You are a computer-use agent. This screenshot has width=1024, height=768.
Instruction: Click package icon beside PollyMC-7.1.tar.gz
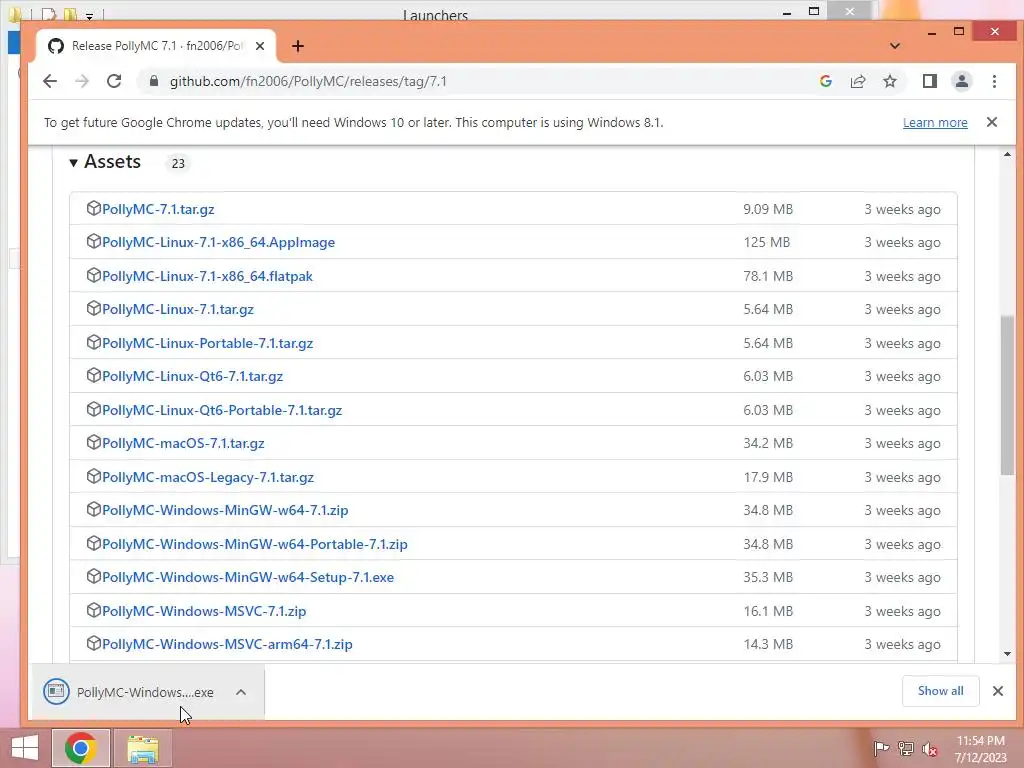tap(93, 208)
